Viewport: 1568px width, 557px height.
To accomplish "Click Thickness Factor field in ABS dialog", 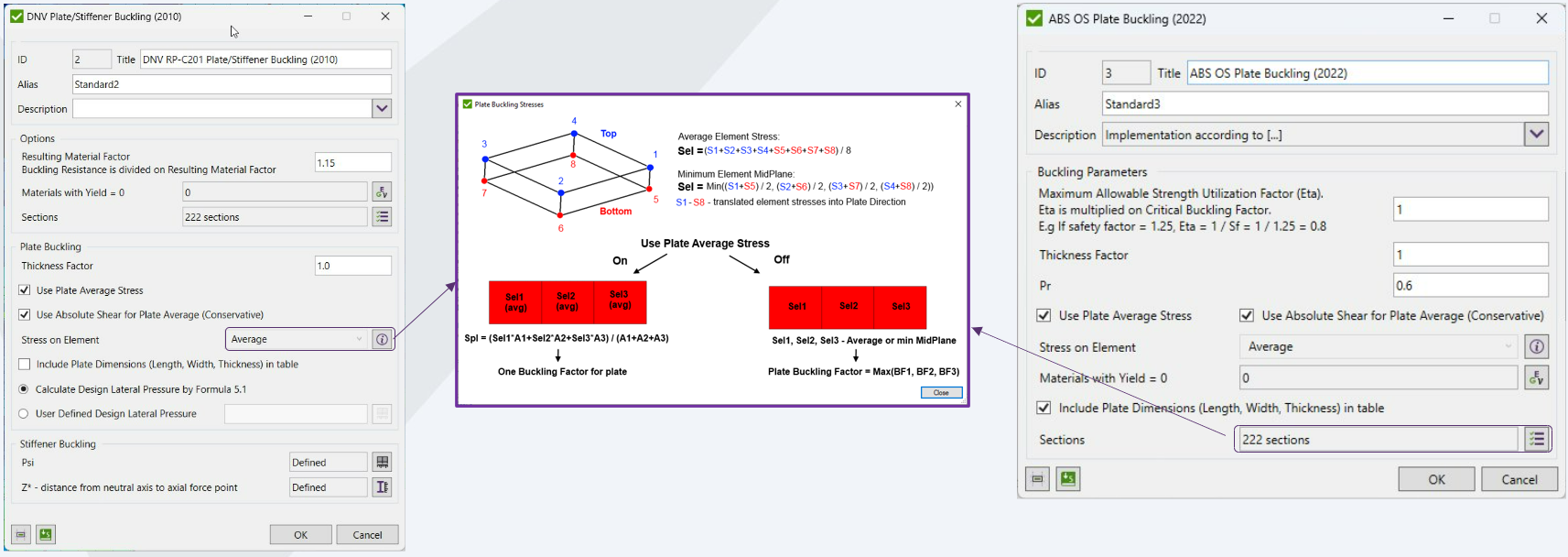I will 1471,255.
